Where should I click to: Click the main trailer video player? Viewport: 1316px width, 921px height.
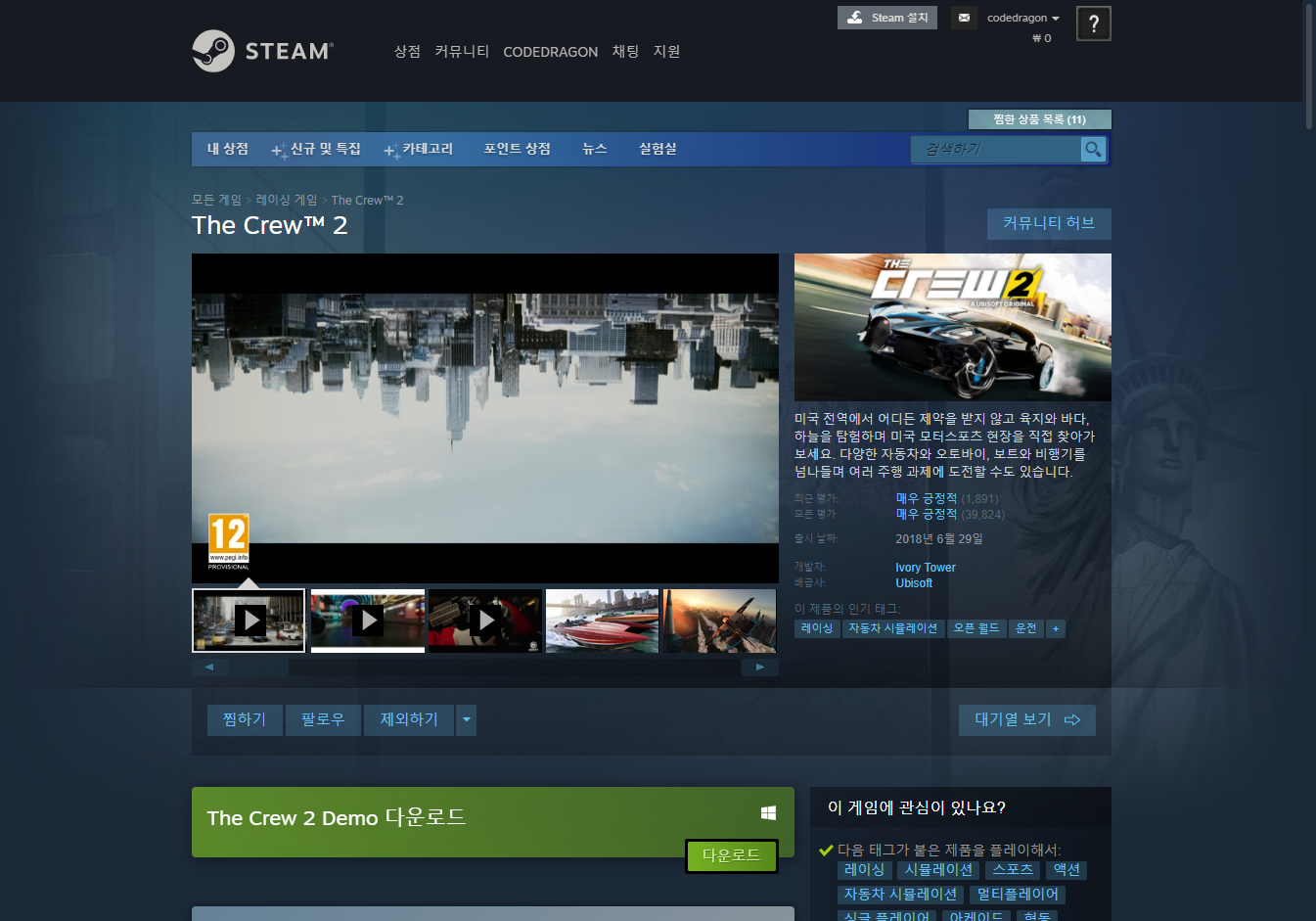coord(485,418)
